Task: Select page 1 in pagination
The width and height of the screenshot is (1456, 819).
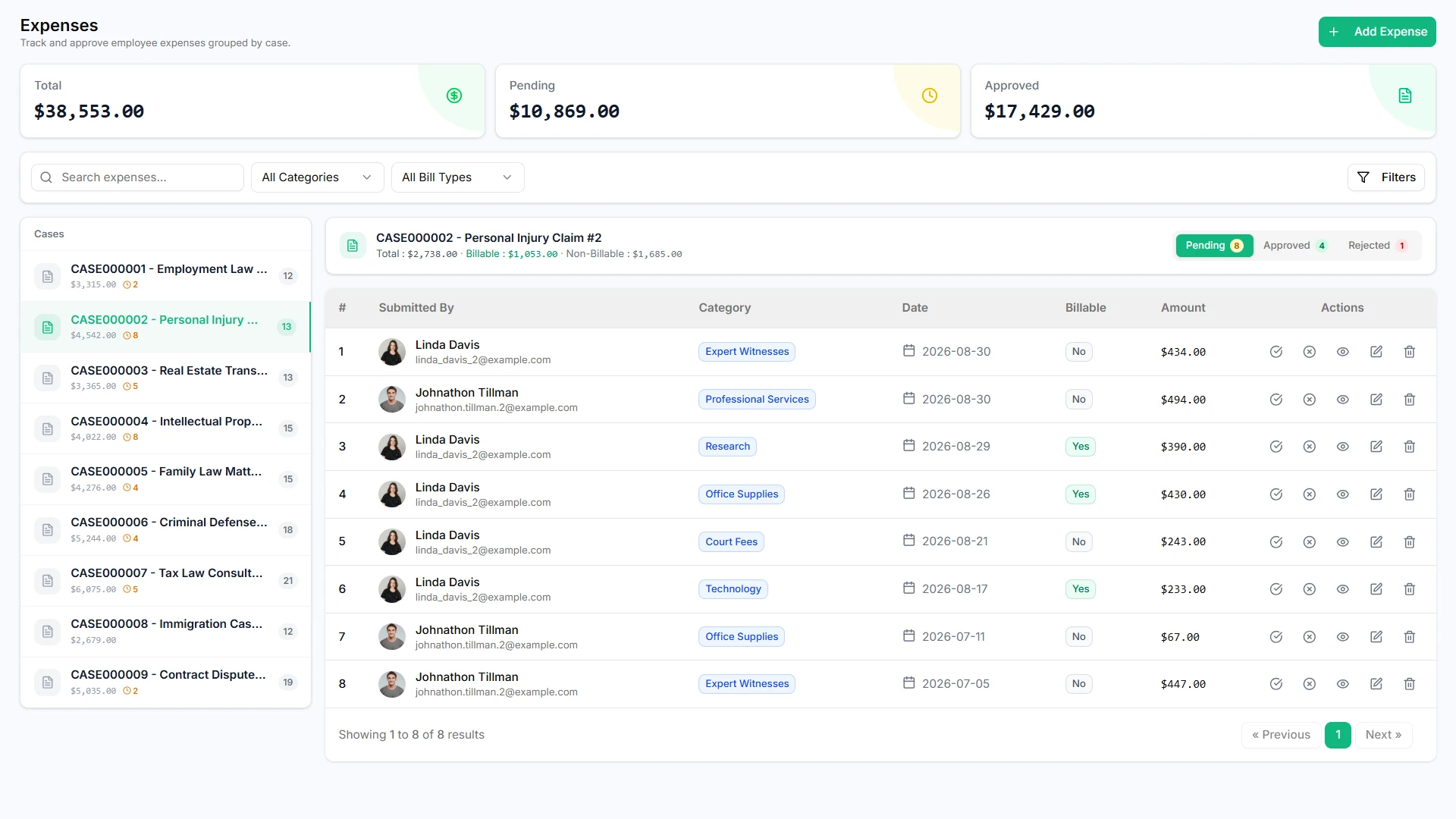Action: (x=1338, y=735)
